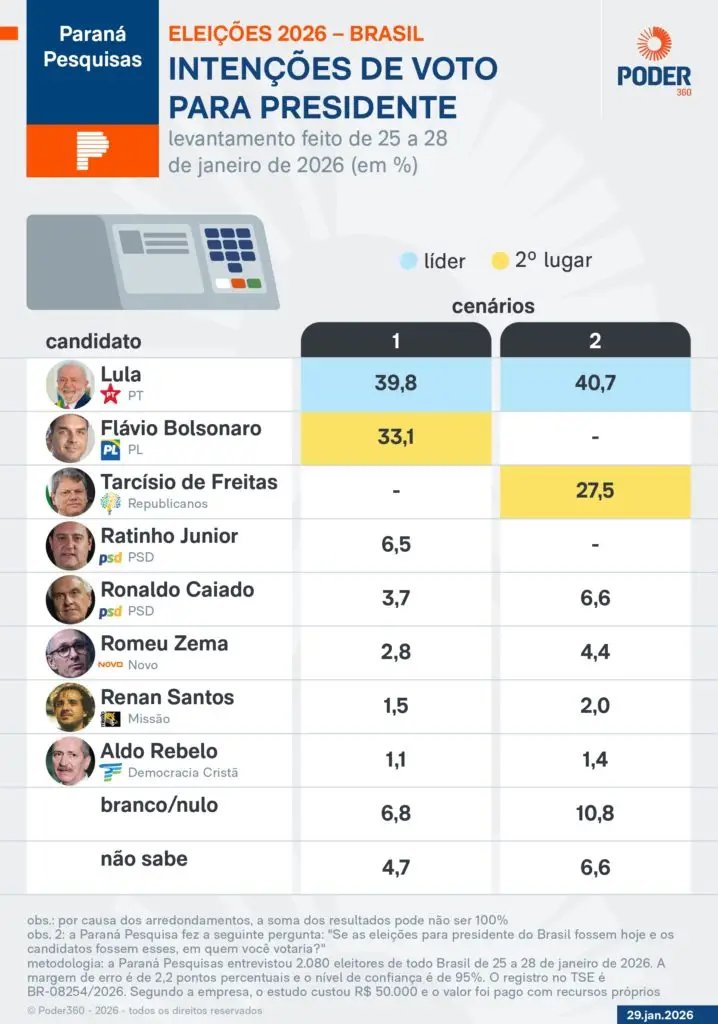
Task: Click the Tarcísio de Freitas candidate name
Action: click(x=189, y=482)
